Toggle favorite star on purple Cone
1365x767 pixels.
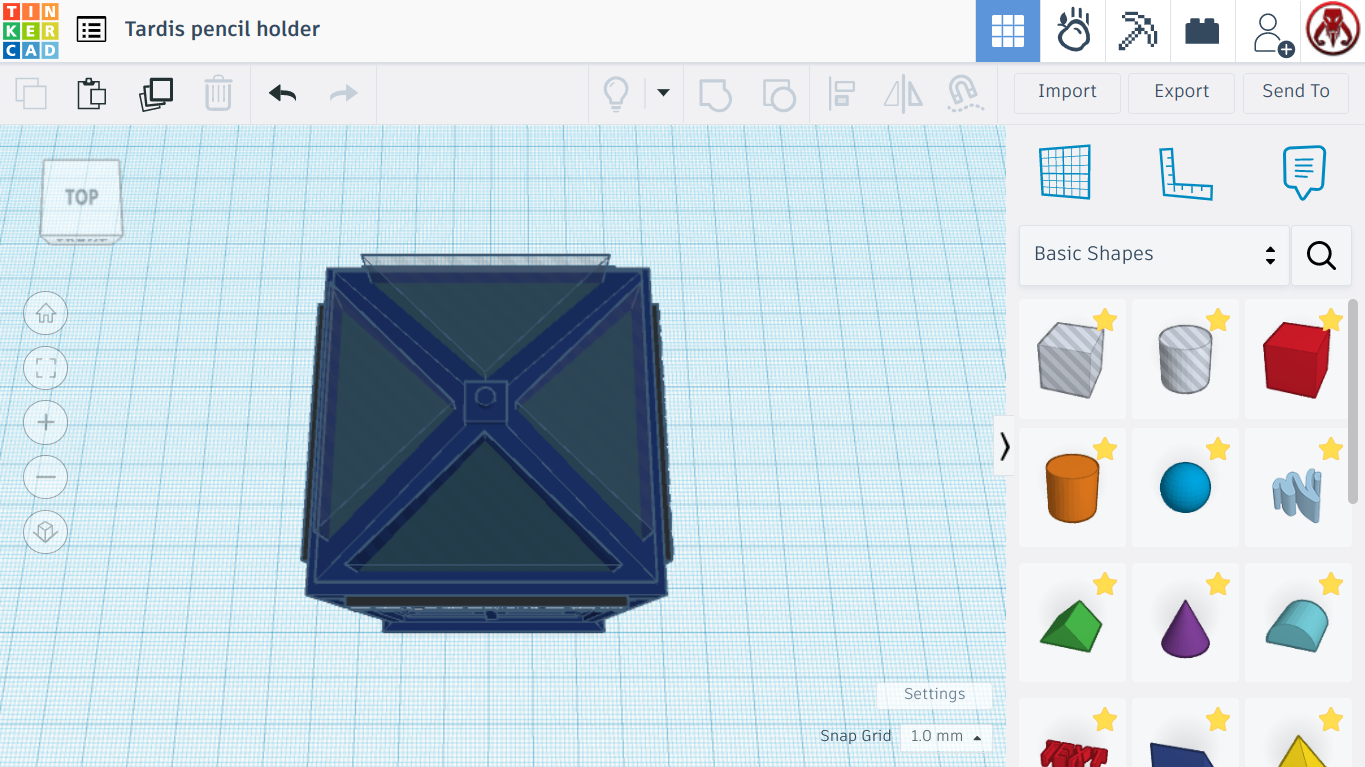pos(1217,584)
